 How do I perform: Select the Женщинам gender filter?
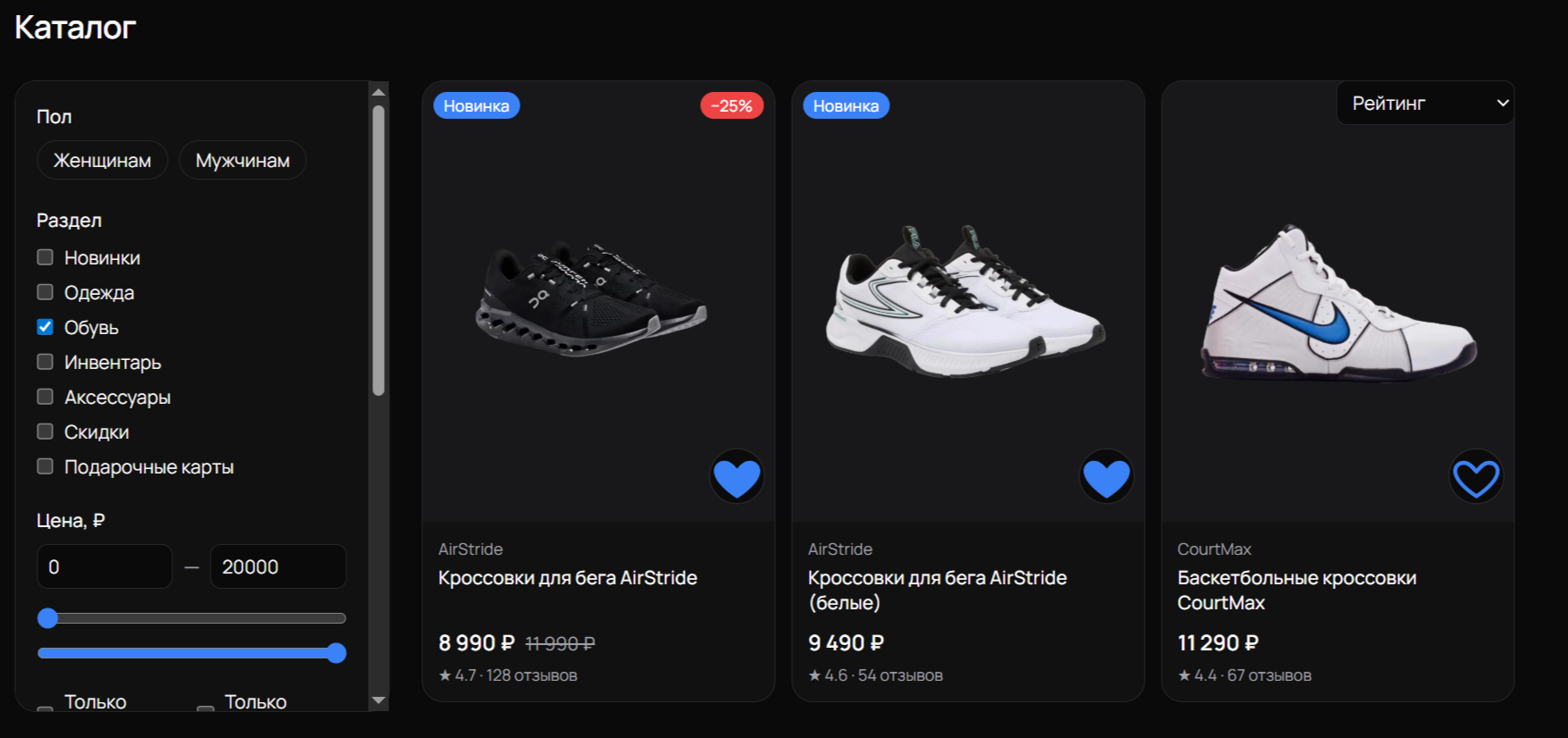pyautogui.click(x=103, y=160)
